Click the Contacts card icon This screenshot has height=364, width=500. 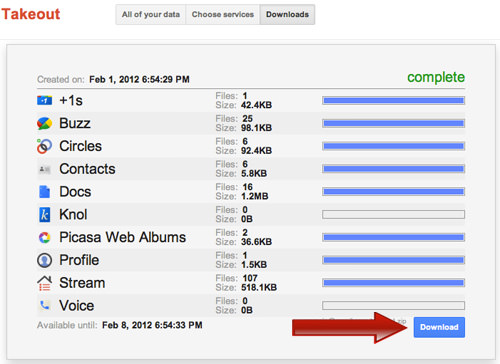click(x=44, y=169)
